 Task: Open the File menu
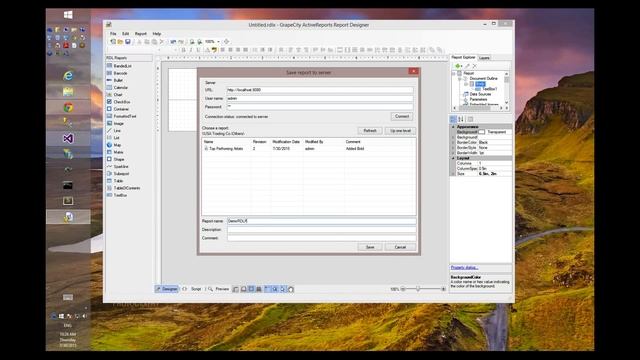pyautogui.click(x=113, y=34)
